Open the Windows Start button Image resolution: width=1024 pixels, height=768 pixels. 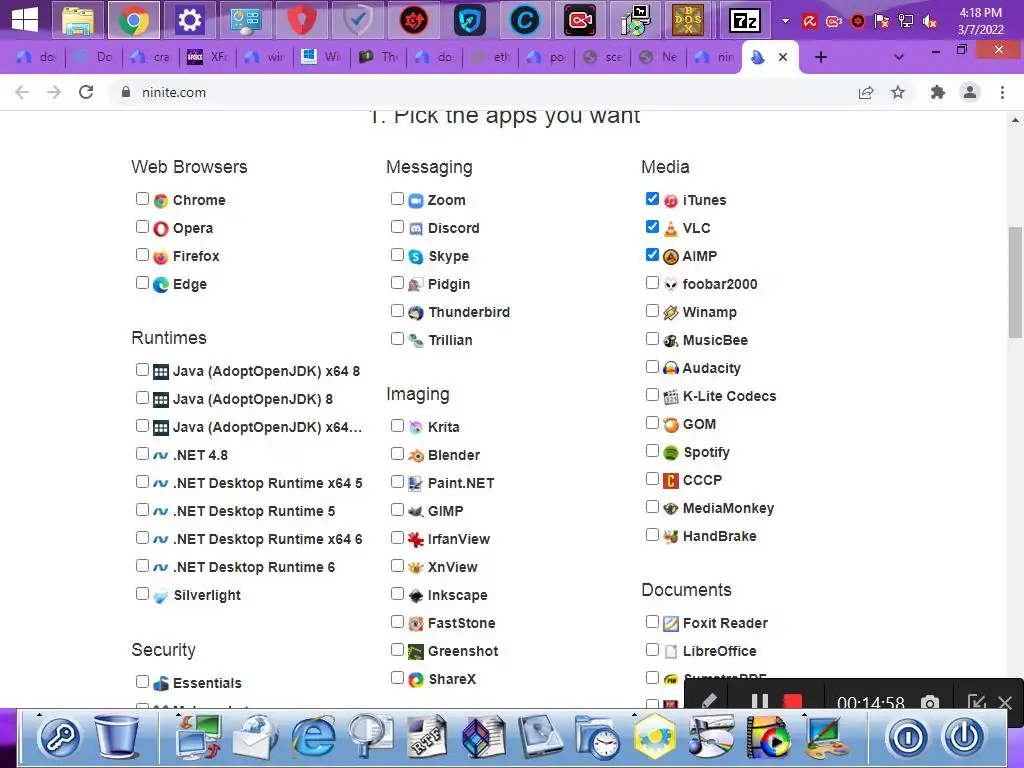pos(25,20)
